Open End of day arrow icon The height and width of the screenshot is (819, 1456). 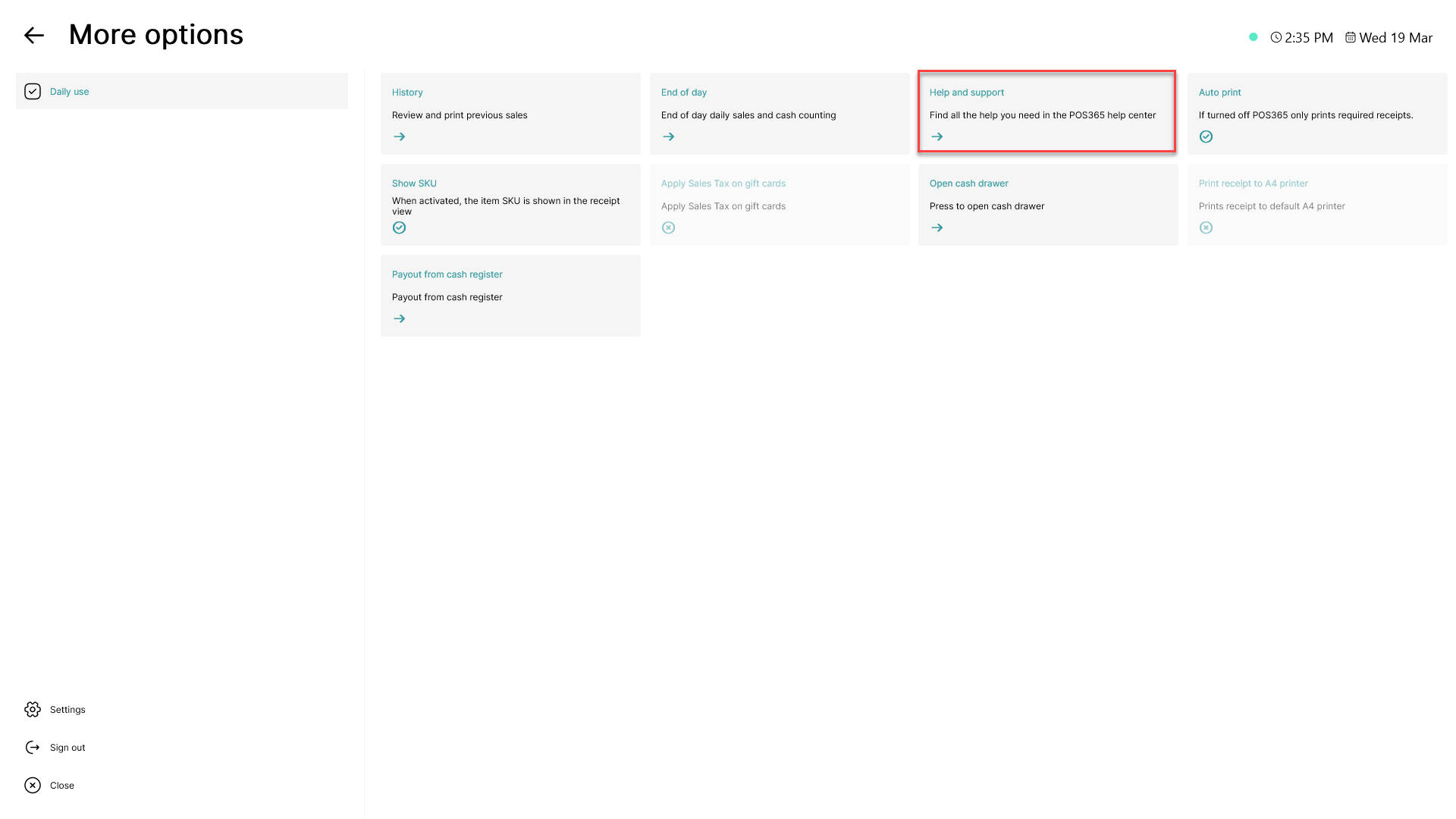[668, 136]
